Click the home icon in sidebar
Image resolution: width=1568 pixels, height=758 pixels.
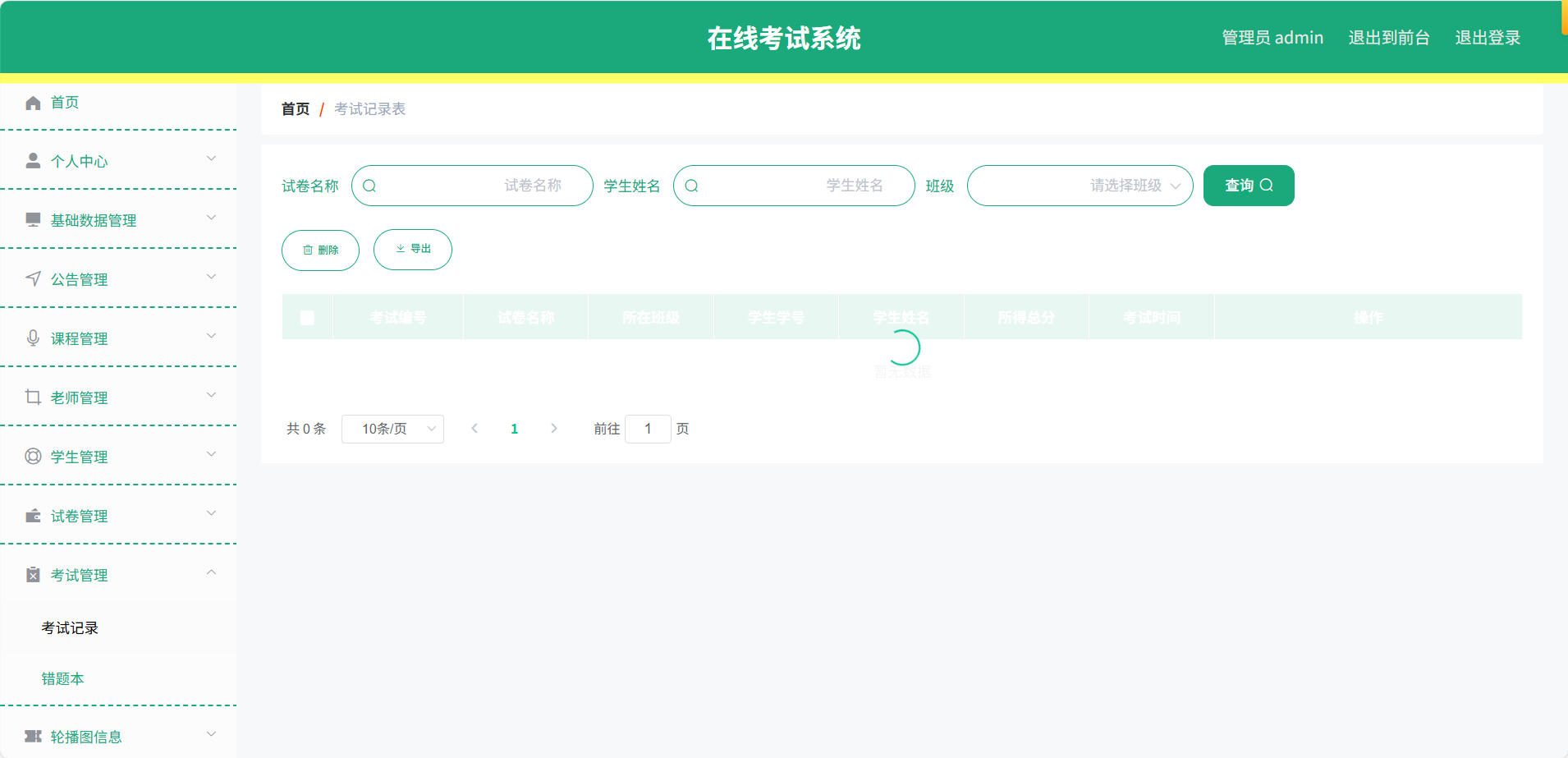pos(33,103)
